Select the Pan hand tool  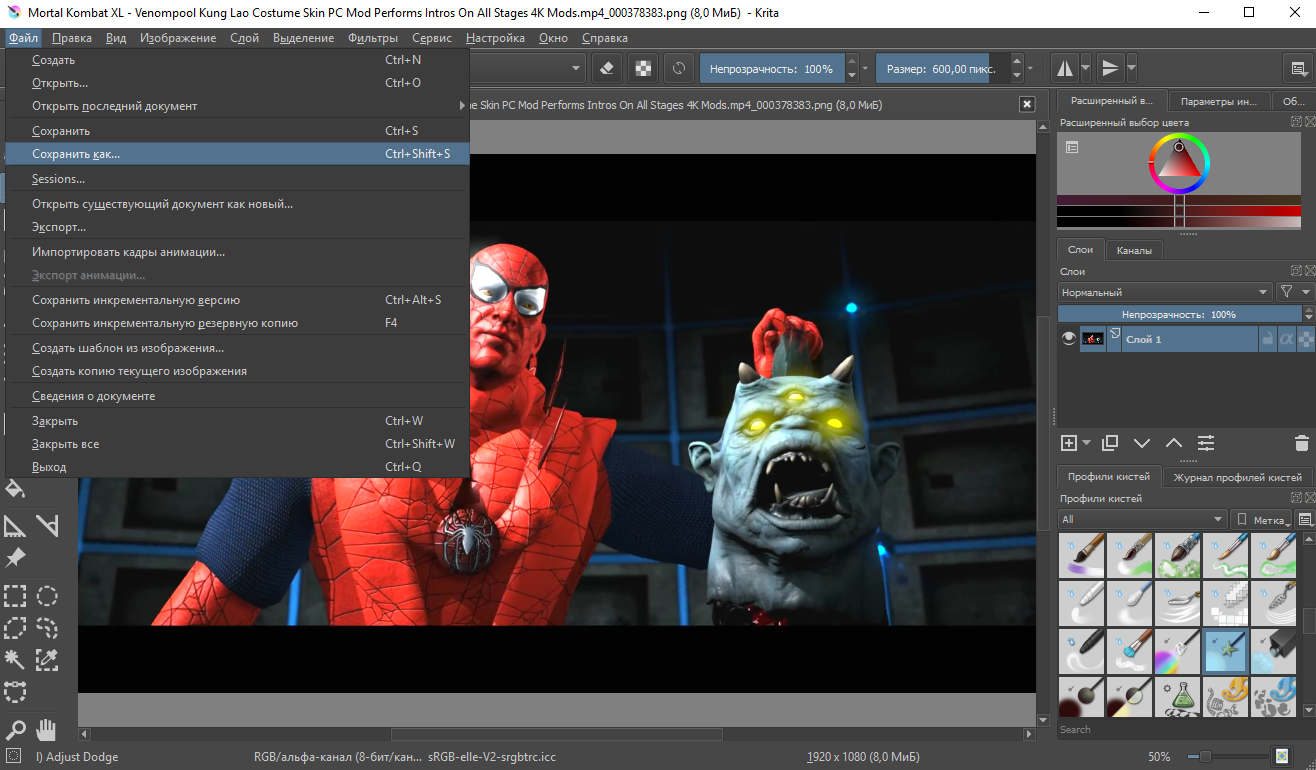tap(47, 730)
